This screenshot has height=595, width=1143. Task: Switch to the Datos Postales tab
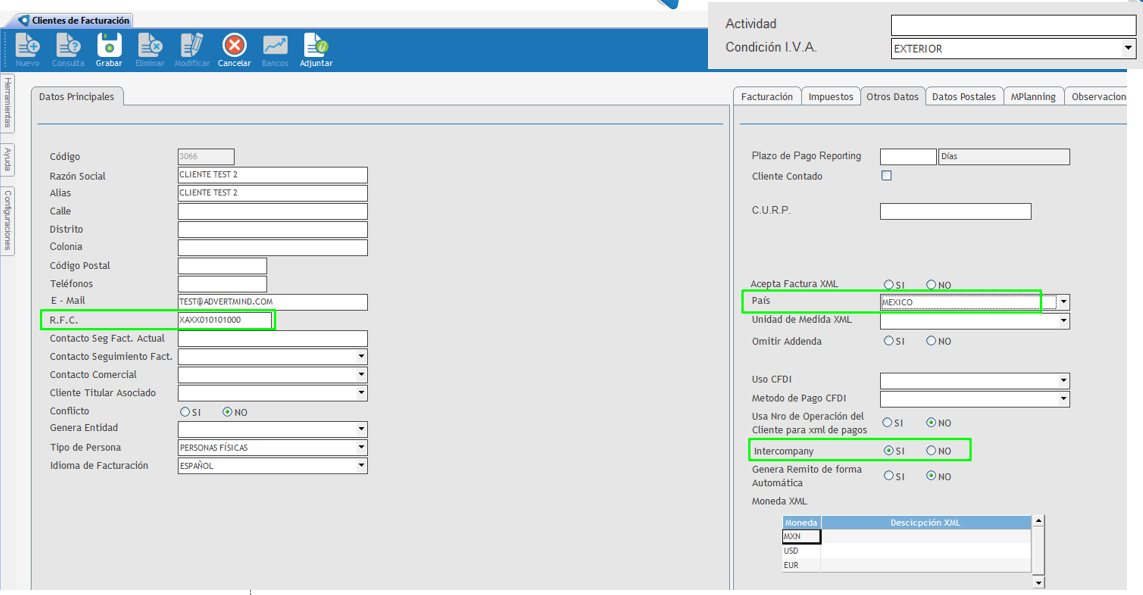point(964,96)
